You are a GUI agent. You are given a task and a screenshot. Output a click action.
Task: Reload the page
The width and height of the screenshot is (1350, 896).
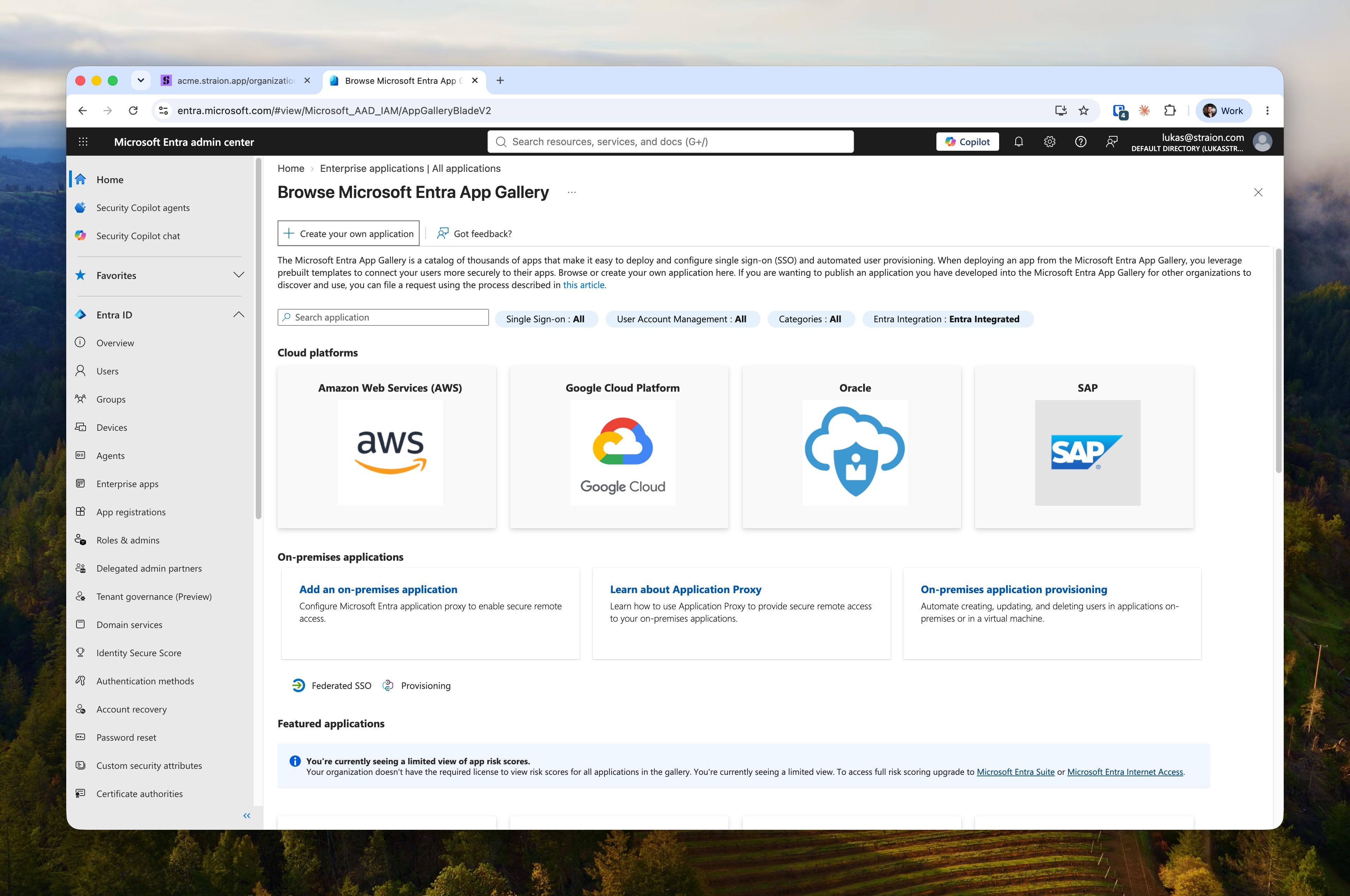pos(133,111)
